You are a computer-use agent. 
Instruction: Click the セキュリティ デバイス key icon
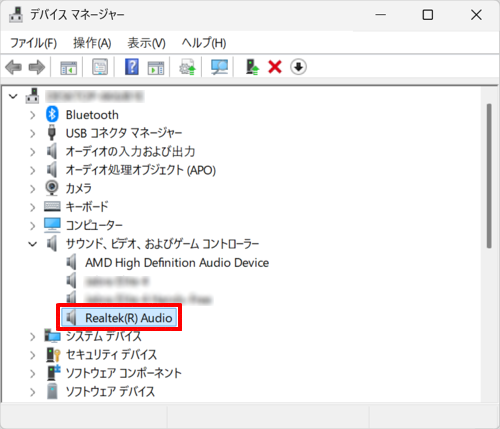point(53,355)
